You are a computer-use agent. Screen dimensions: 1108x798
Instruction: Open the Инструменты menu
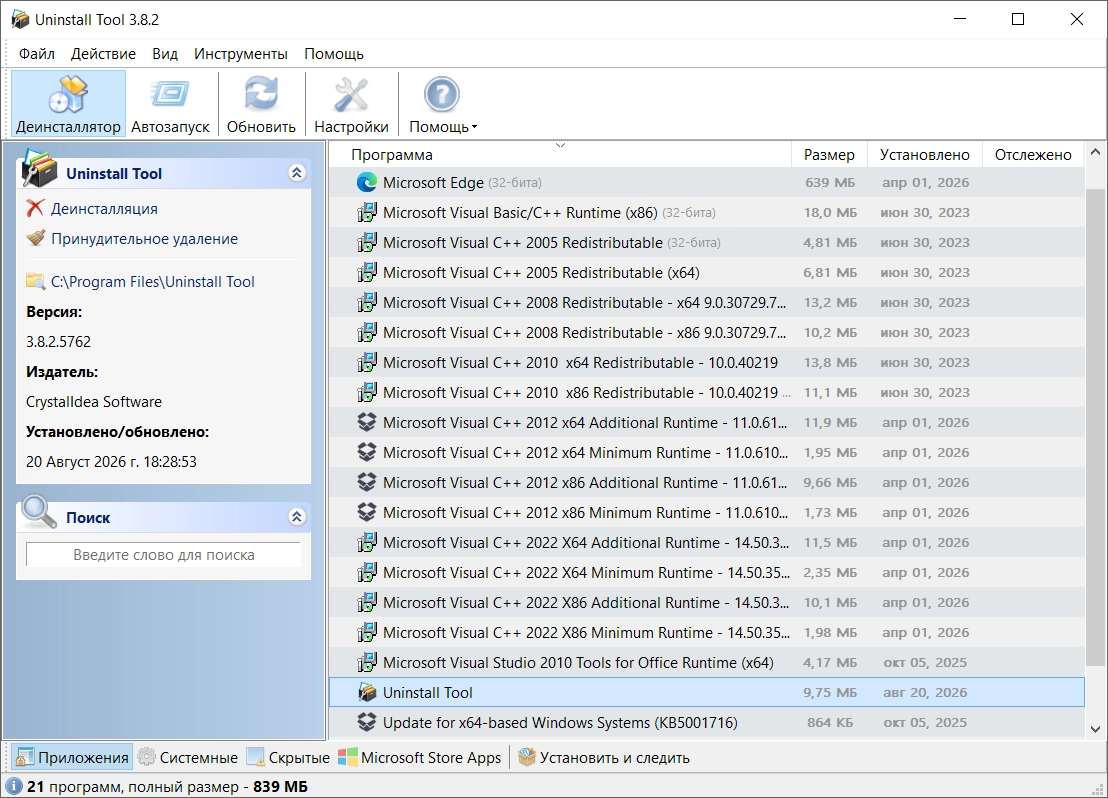[x=241, y=54]
